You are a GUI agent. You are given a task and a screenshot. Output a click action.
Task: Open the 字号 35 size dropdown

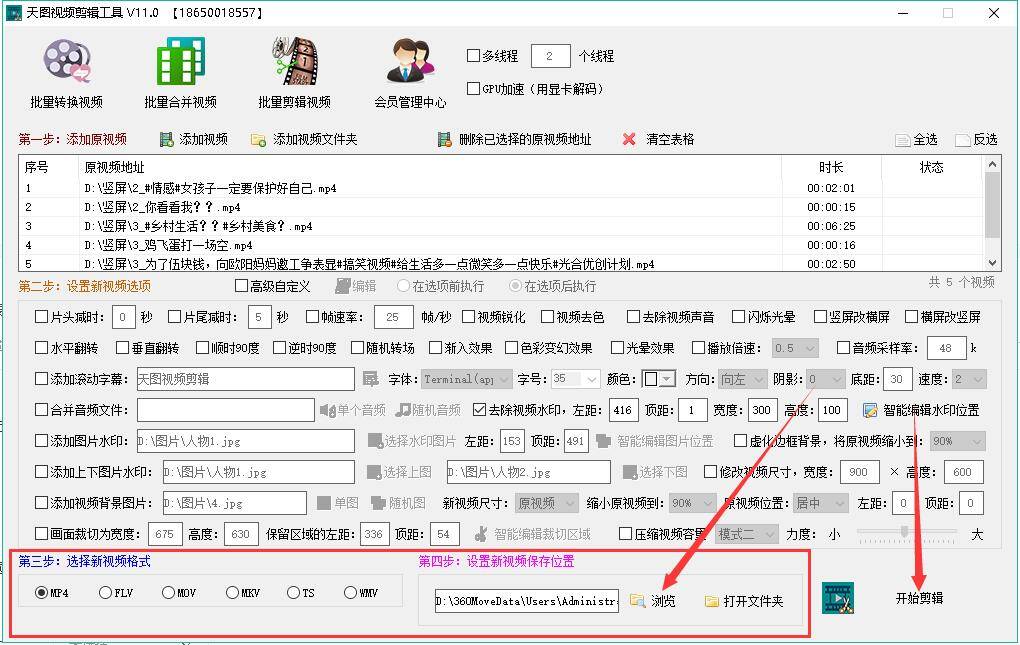coord(575,379)
